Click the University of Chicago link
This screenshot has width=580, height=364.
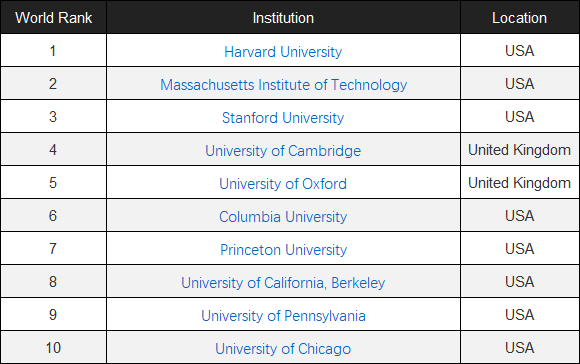283,348
